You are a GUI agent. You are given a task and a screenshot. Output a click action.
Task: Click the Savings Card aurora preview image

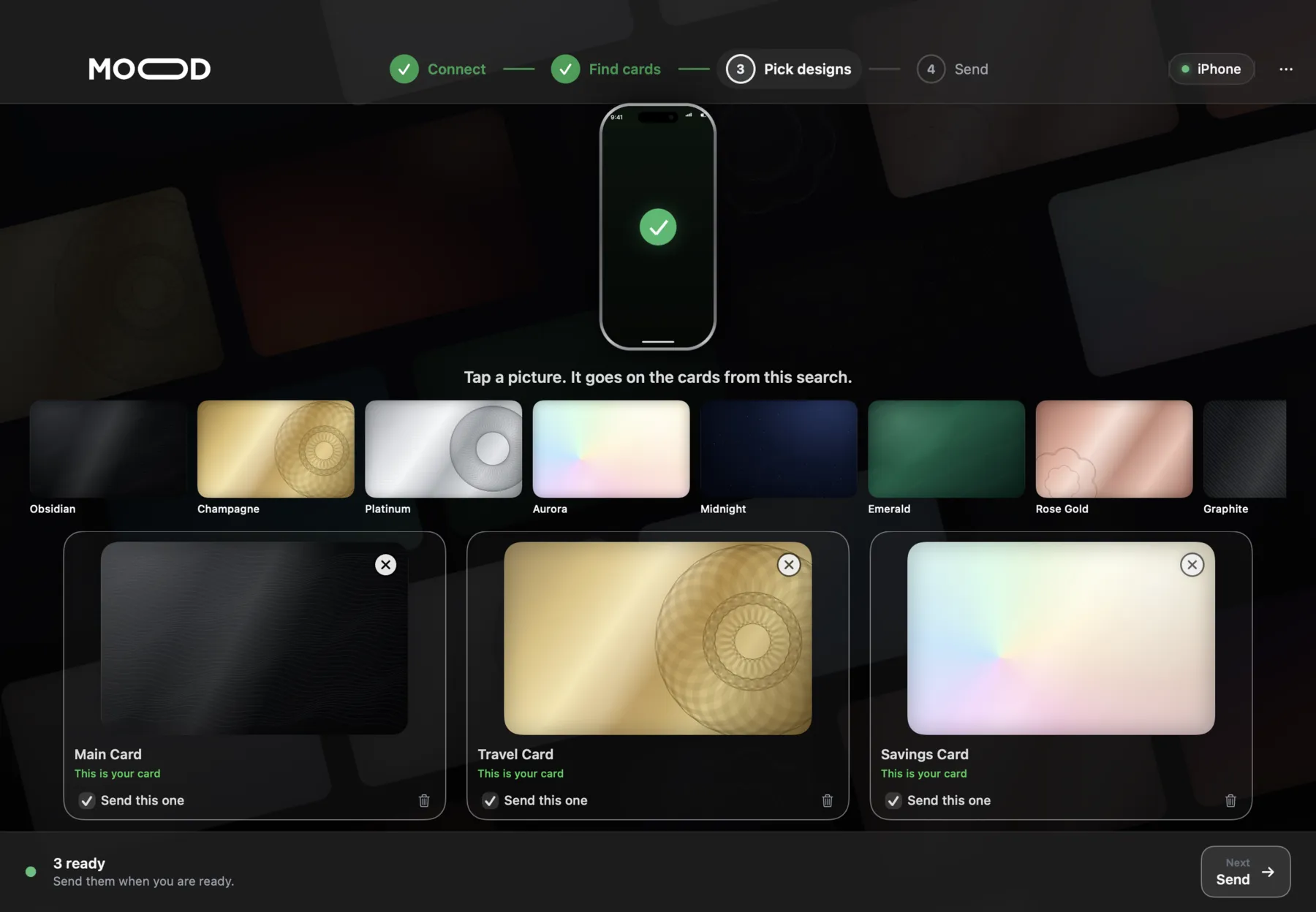[x=1061, y=638]
